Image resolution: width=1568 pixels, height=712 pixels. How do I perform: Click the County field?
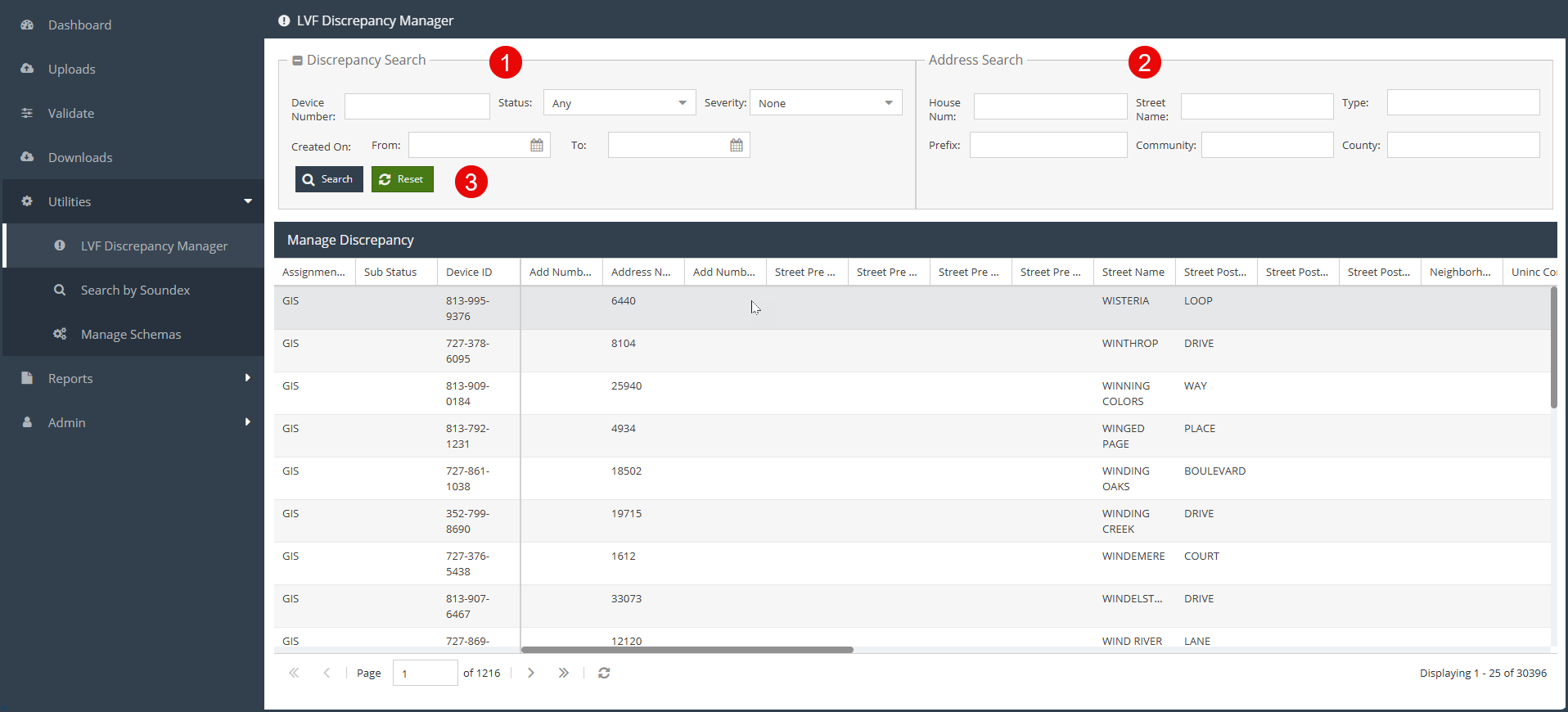click(1463, 145)
